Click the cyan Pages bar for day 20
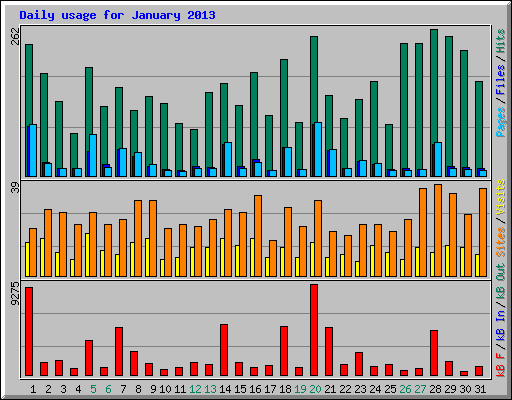The width and height of the screenshot is (512, 400). [318, 149]
